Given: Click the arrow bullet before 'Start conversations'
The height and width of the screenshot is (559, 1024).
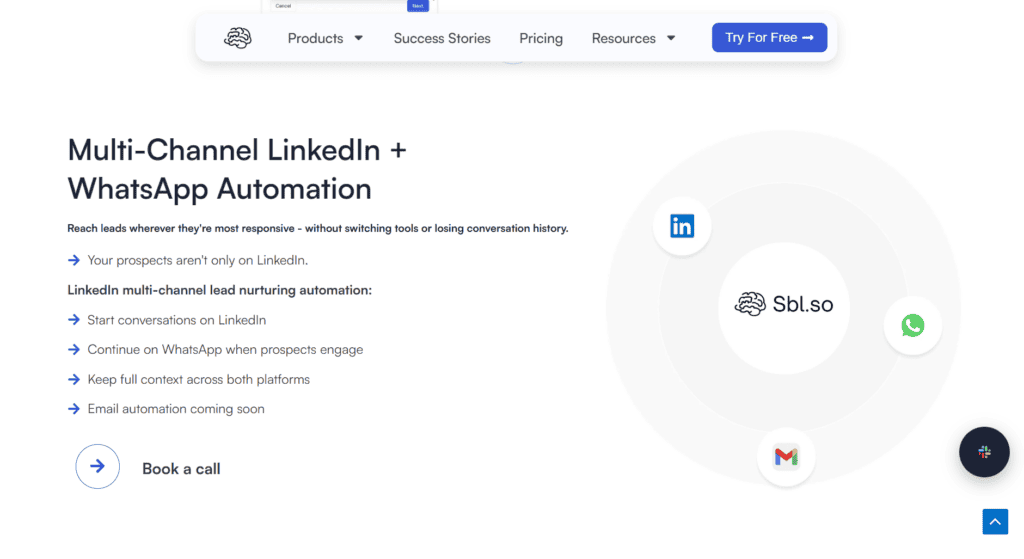Looking at the screenshot, I should pyautogui.click(x=74, y=320).
